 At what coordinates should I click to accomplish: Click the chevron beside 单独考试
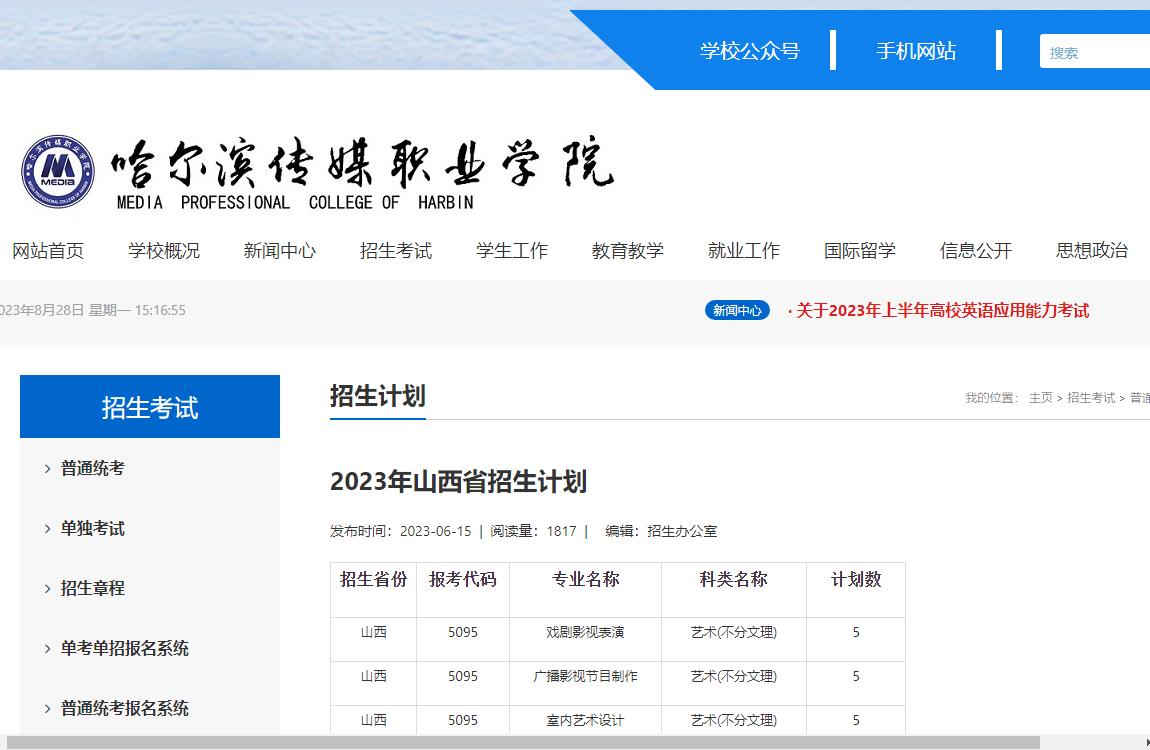point(47,529)
